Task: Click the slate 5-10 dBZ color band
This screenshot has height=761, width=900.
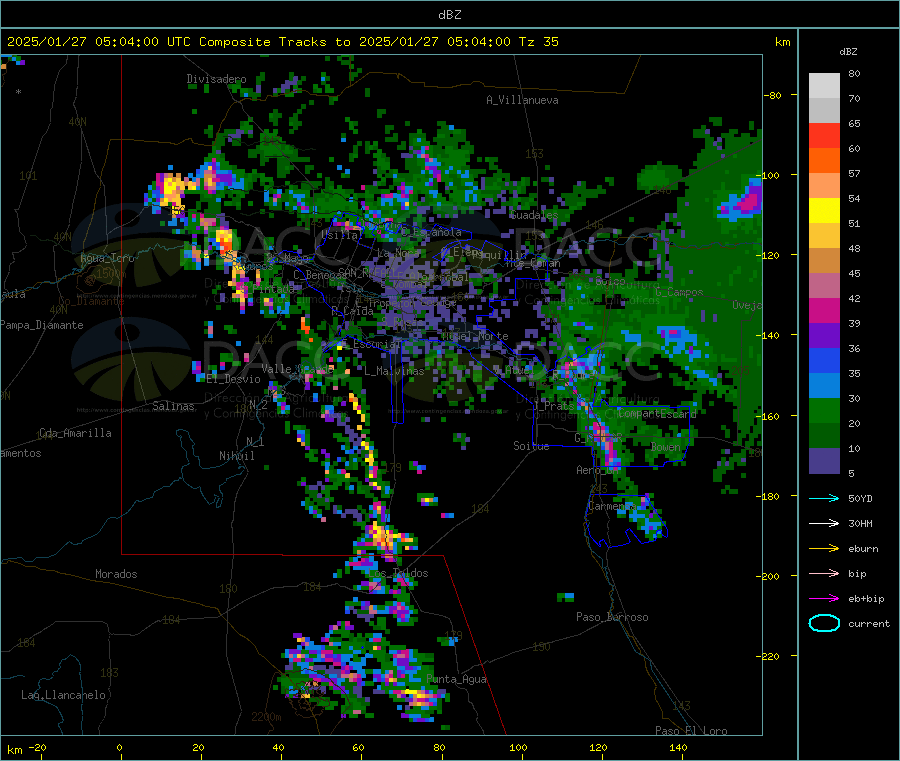Action: pyautogui.click(x=824, y=461)
